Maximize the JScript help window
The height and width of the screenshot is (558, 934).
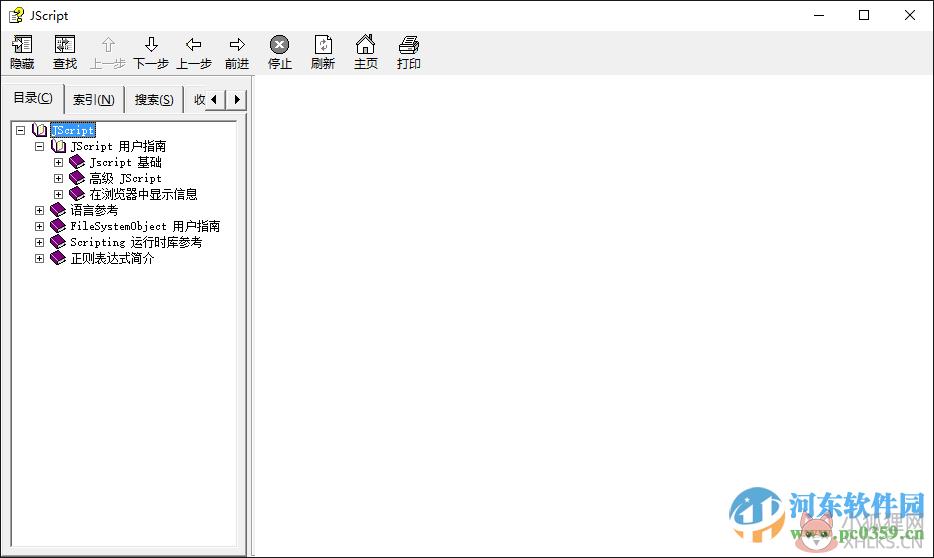(x=864, y=15)
